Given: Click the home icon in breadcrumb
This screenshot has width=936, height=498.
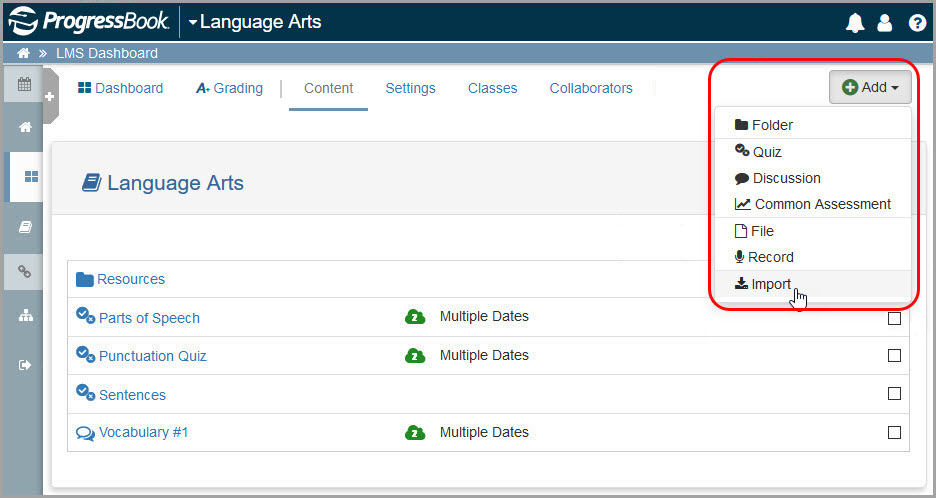Looking at the screenshot, I should coord(23,53).
